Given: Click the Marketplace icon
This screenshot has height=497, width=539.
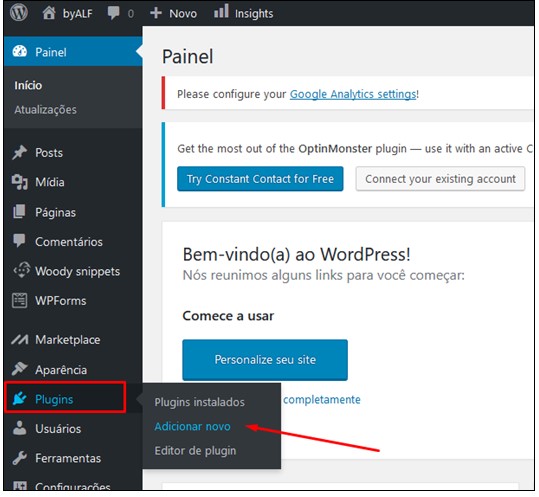Looking at the screenshot, I should coord(20,340).
